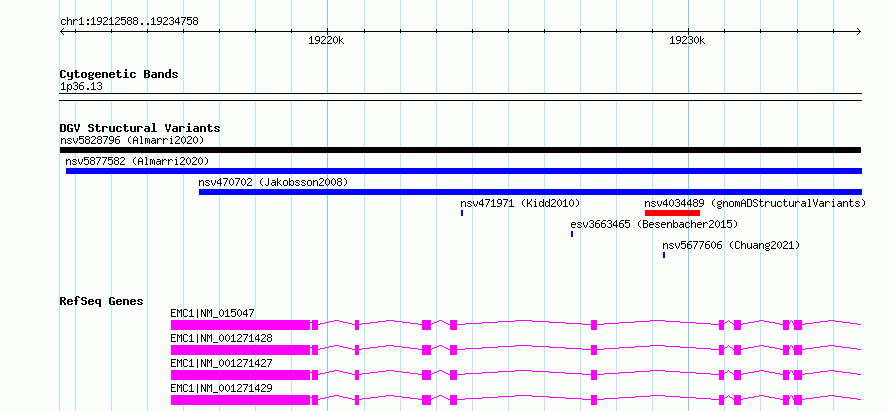890x411 pixels.
Task: Open the nsv5877582 (Almarri2020) label
Action: [137, 161]
